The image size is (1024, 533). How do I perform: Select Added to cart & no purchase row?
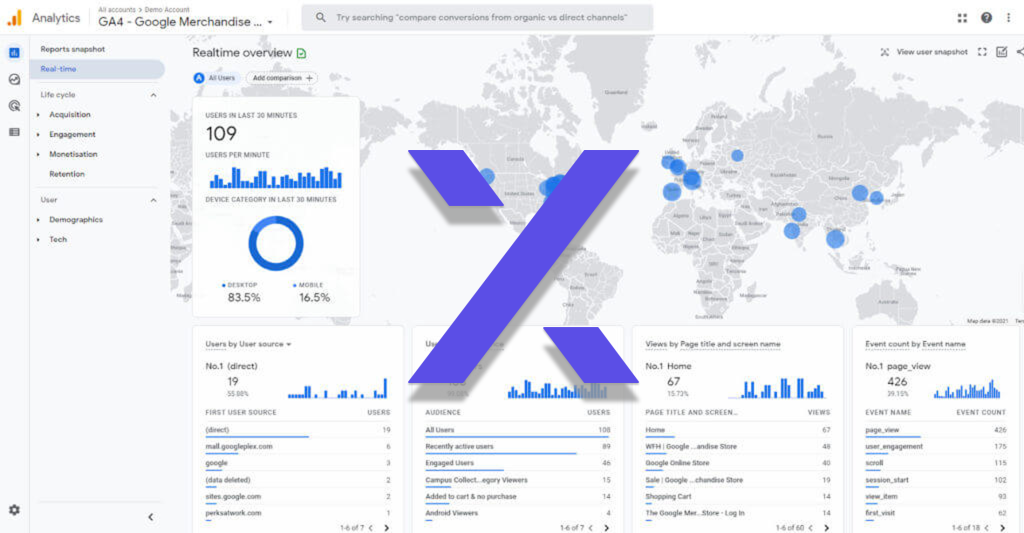click(517, 496)
